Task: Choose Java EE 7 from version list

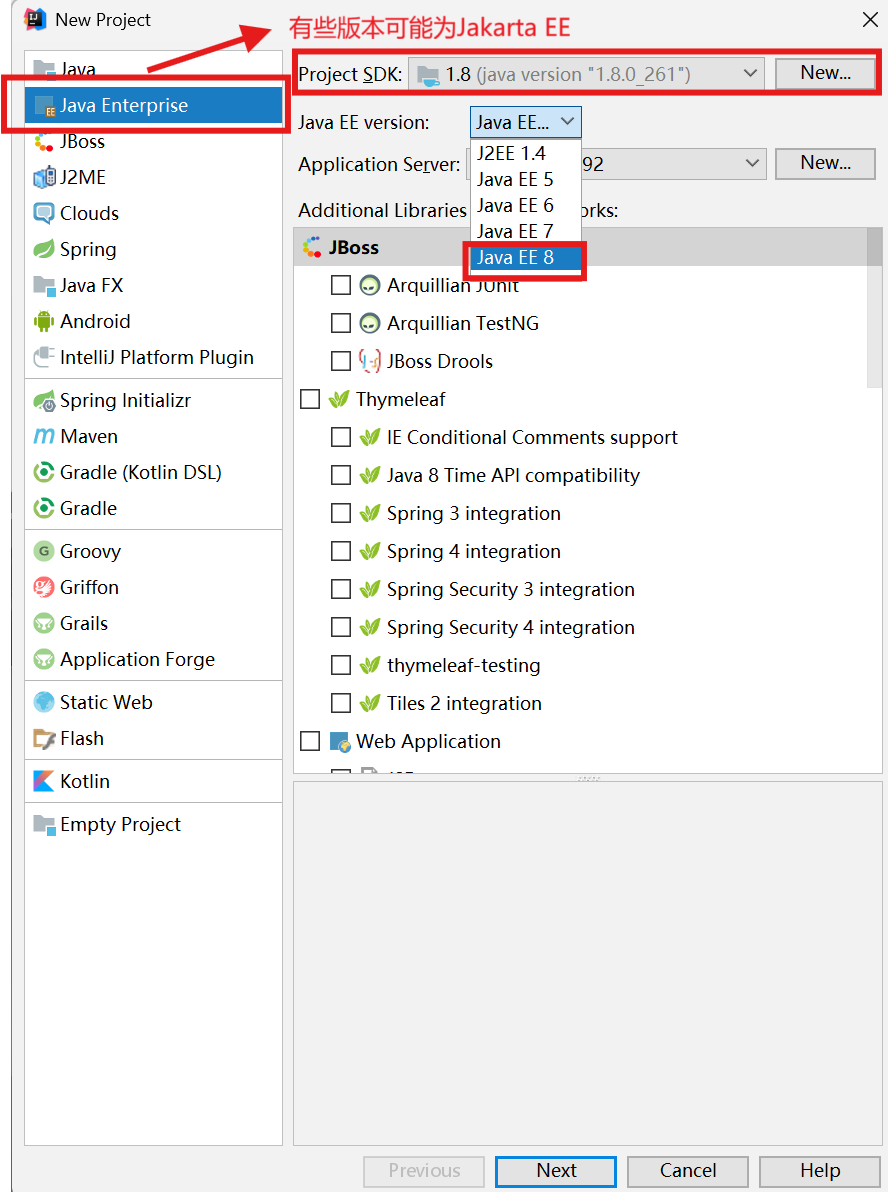Action: 526,231
